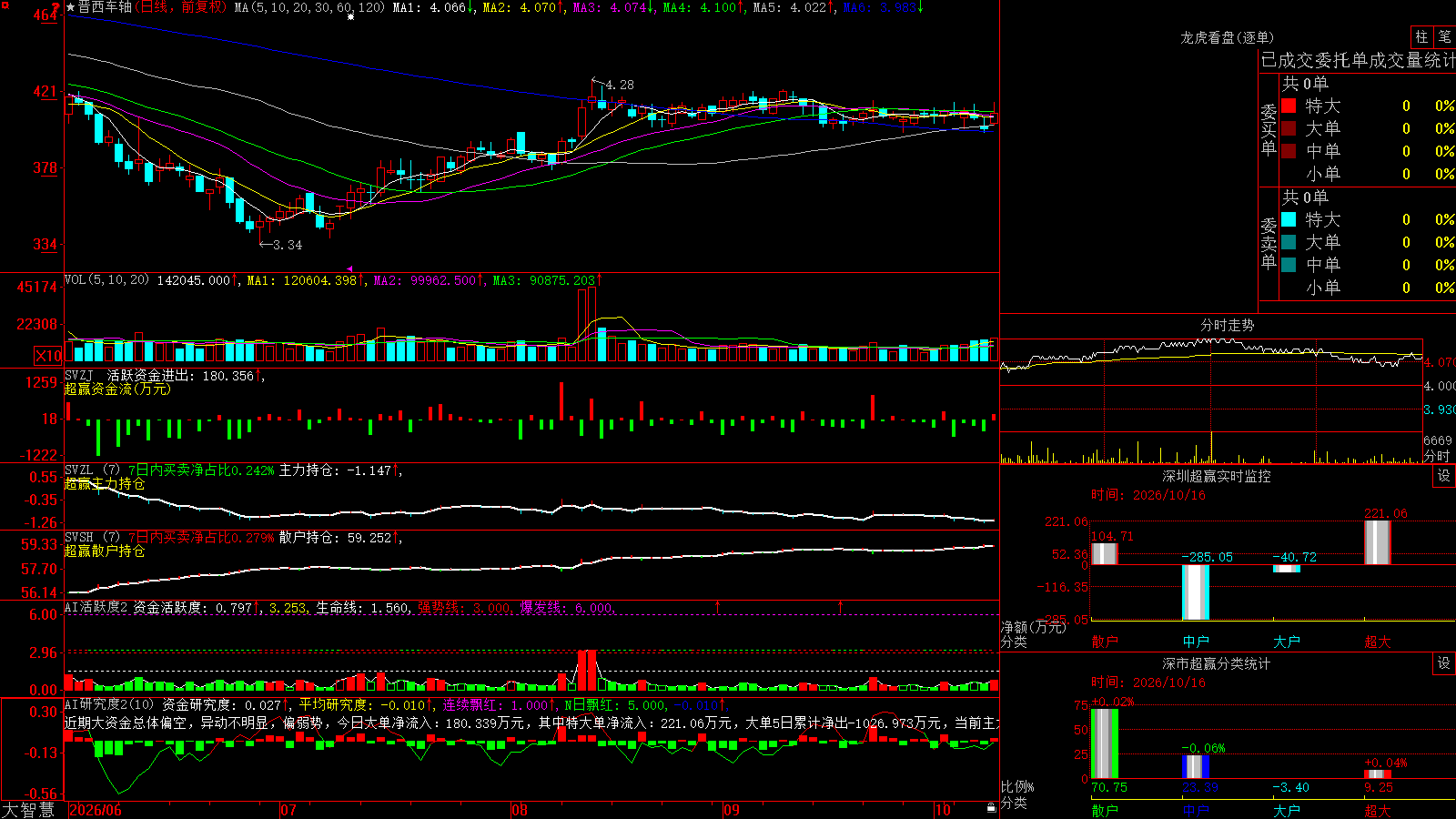Click the cyan 特大 sell-order swatch

1289,219
